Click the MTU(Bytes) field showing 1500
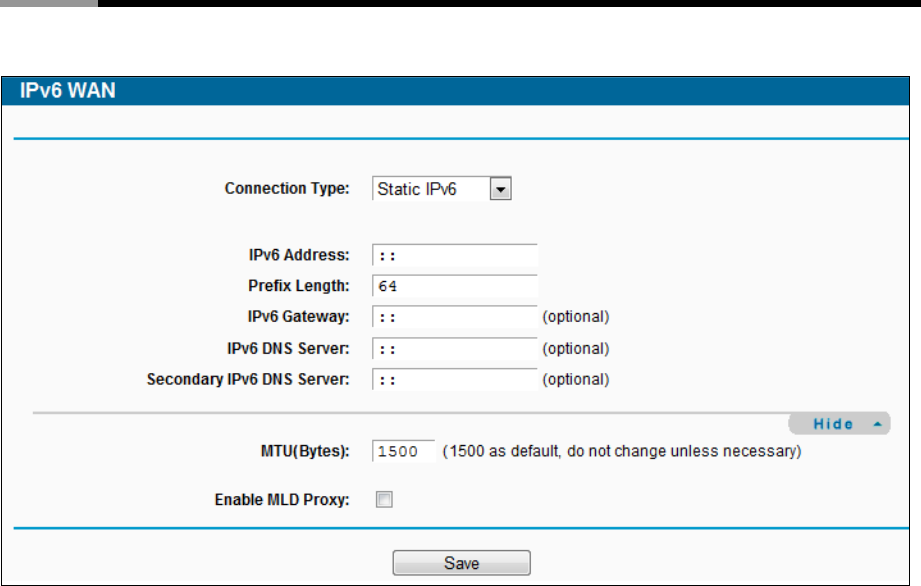The height and width of the screenshot is (586, 921). pyautogui.click(x=404, y=451)
